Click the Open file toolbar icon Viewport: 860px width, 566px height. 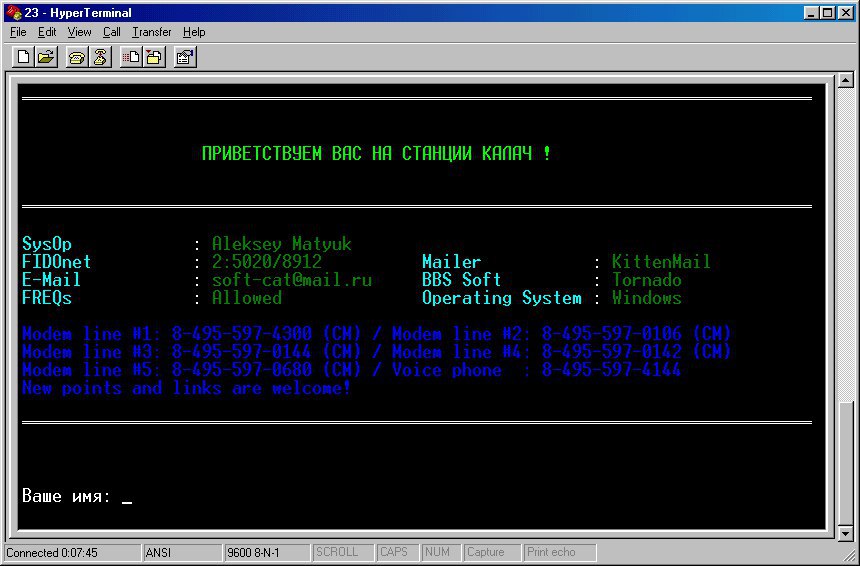[x=47, y=57]
